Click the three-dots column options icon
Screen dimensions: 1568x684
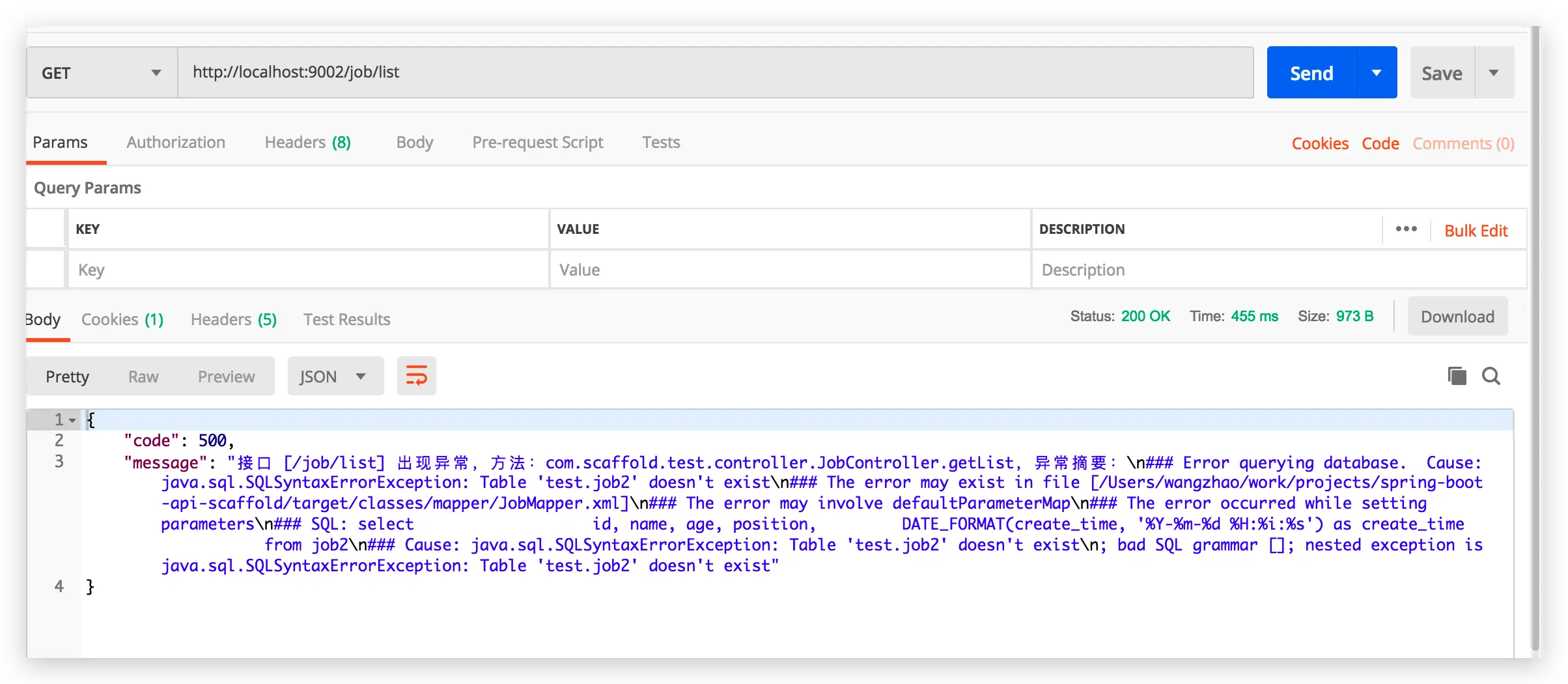(1406, 229)
